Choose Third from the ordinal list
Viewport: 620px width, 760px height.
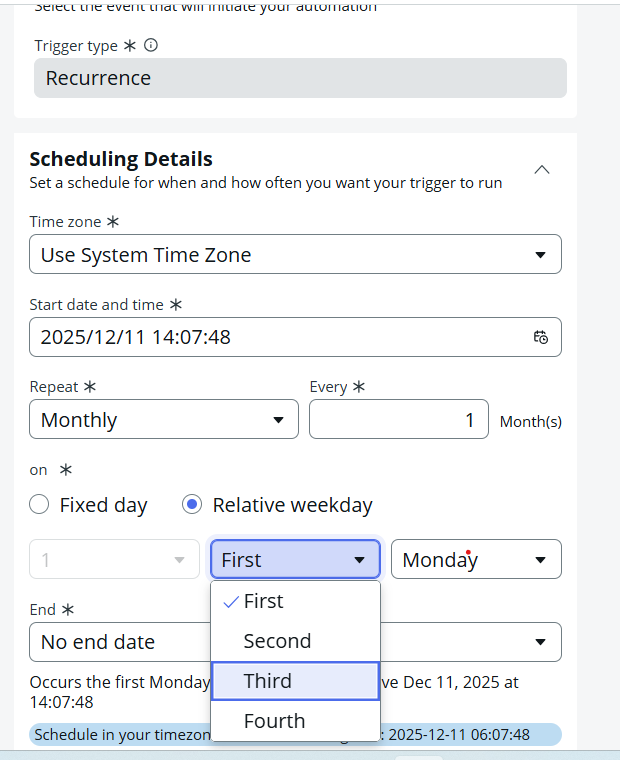tap(295, 681)
